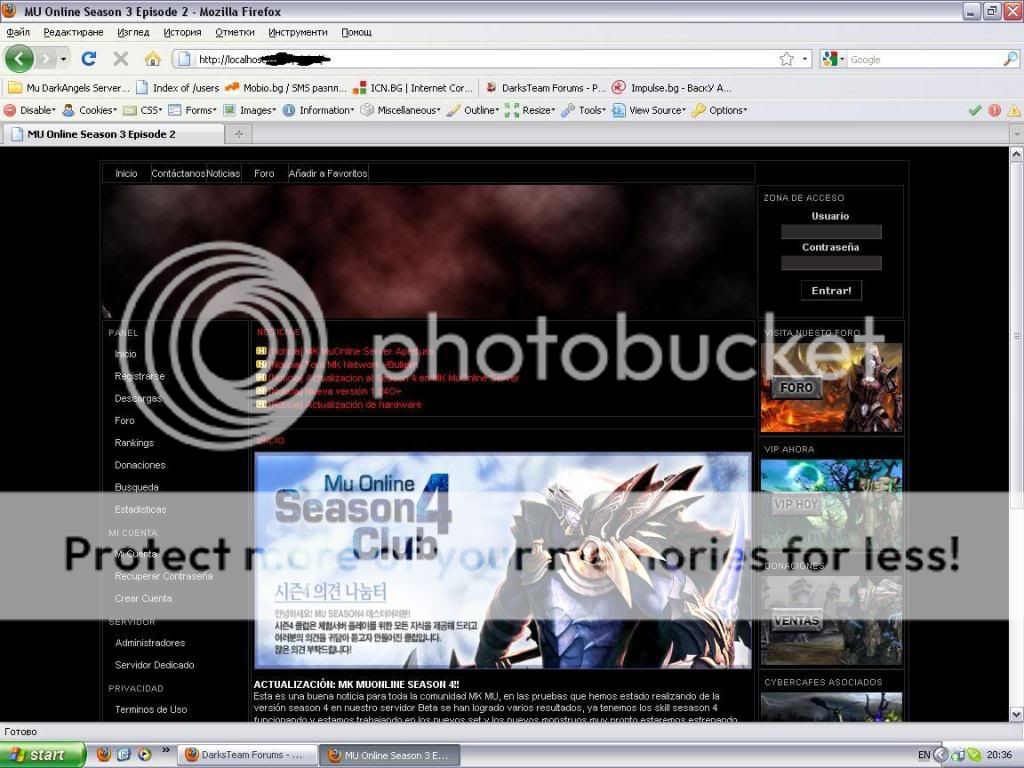
Task: Click the Usuario input field
Action: [x=831, y=232]
